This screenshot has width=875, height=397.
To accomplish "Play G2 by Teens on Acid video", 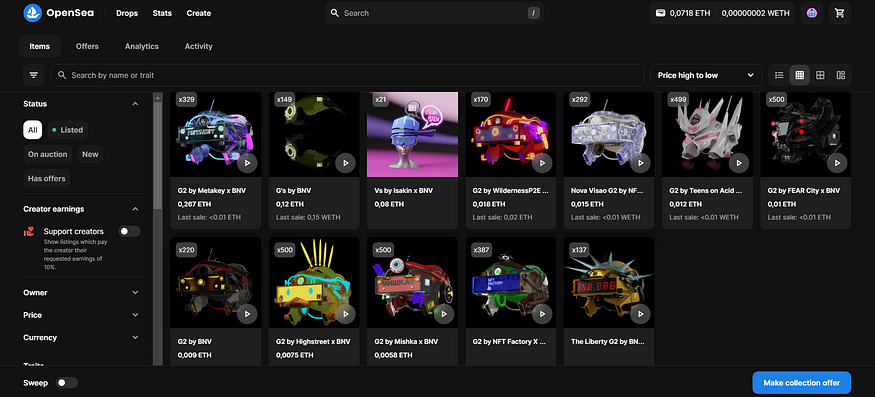I will tap(739, 163).
